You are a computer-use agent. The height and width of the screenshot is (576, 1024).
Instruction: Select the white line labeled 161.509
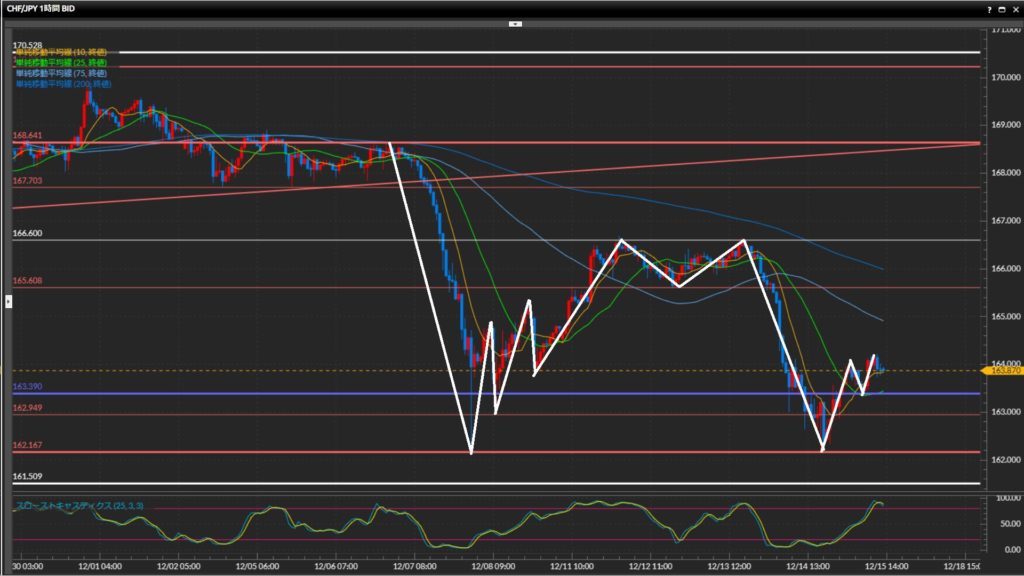300,484
